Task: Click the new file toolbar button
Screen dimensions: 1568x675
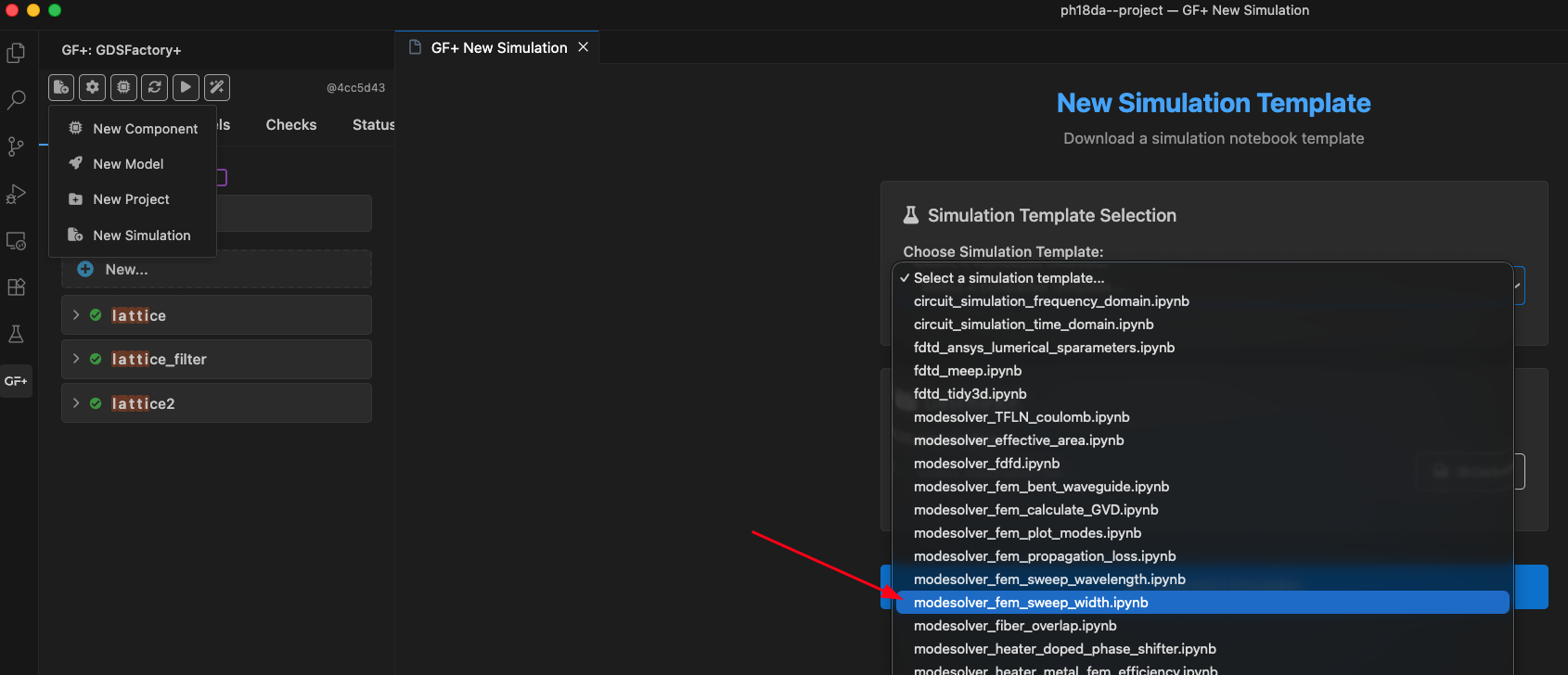Action: click(x=61, y=87)
